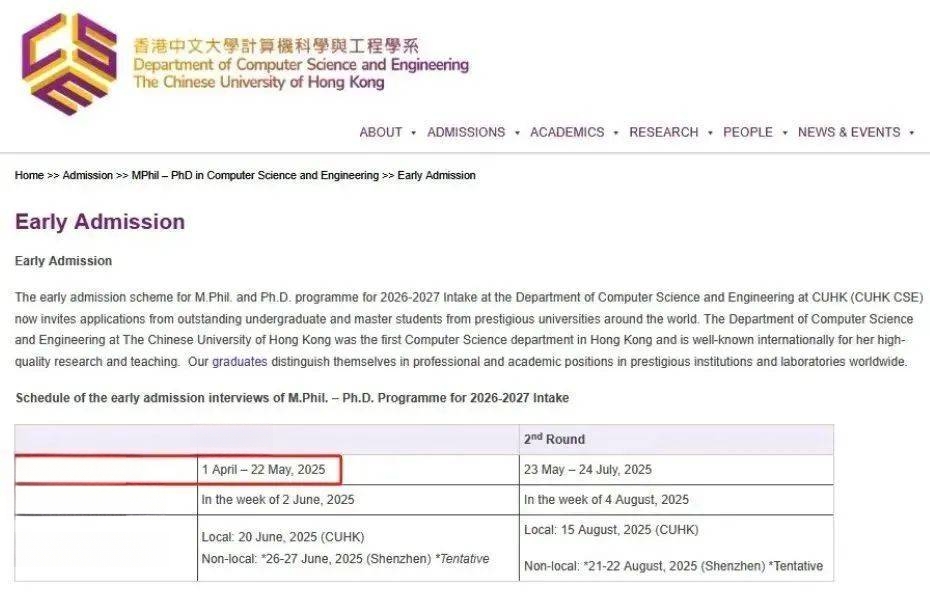Open the ADMISSIONS menu
Image resolution: width=930 pixels, height=598 pixels.
(466, 132)
